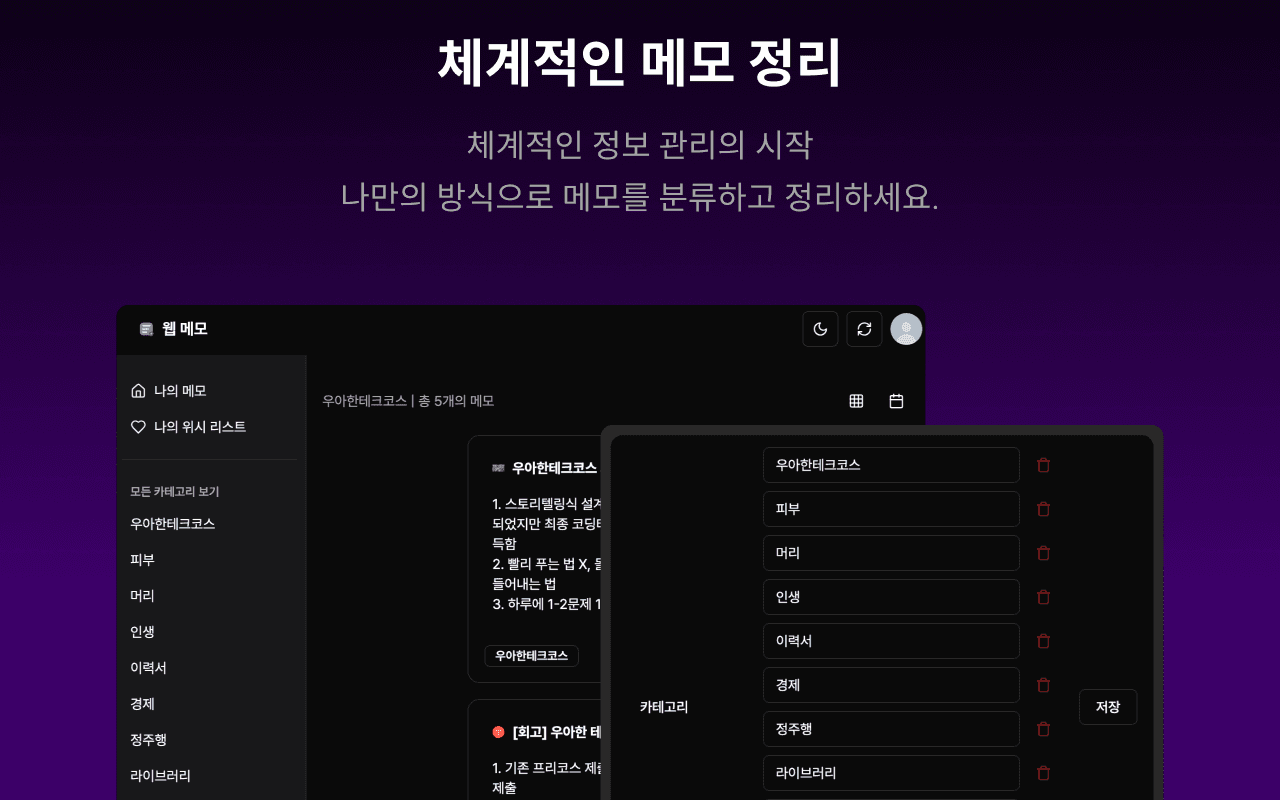1280x800 pixels.
Task: Edit the 우아한테크코스 category input field
Action: tap(891, 465)
